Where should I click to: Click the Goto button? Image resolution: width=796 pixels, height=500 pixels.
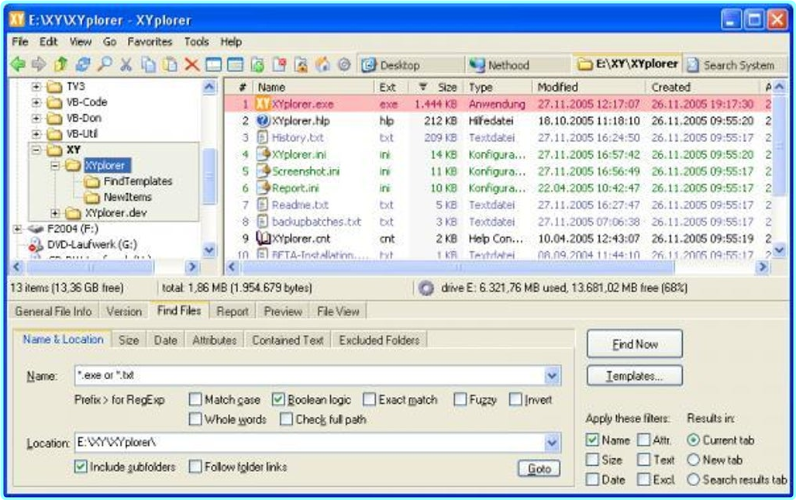pyautogui.click(x=539, y=469)
